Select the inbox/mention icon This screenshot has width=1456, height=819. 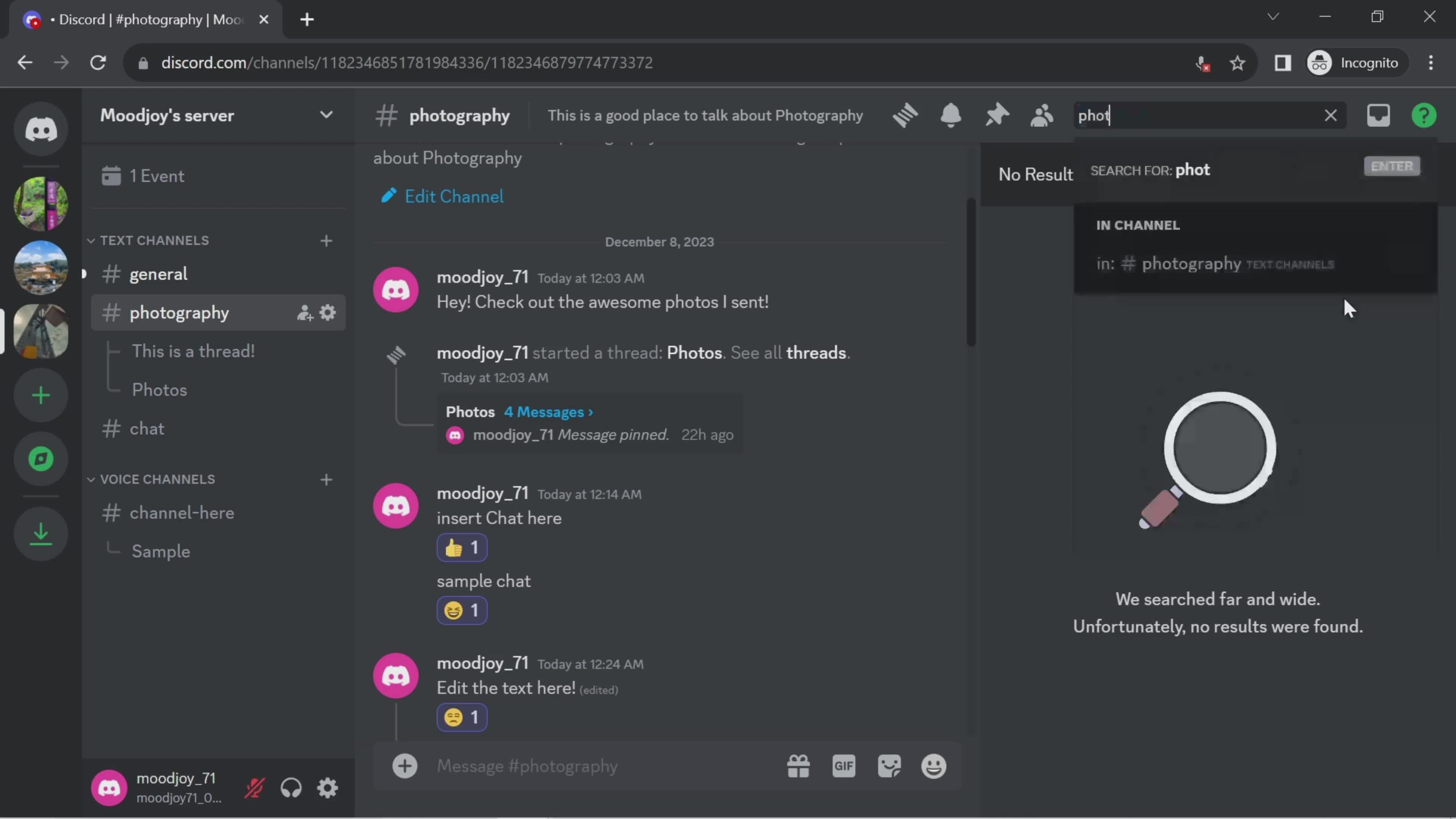[x=1378, y=115]
